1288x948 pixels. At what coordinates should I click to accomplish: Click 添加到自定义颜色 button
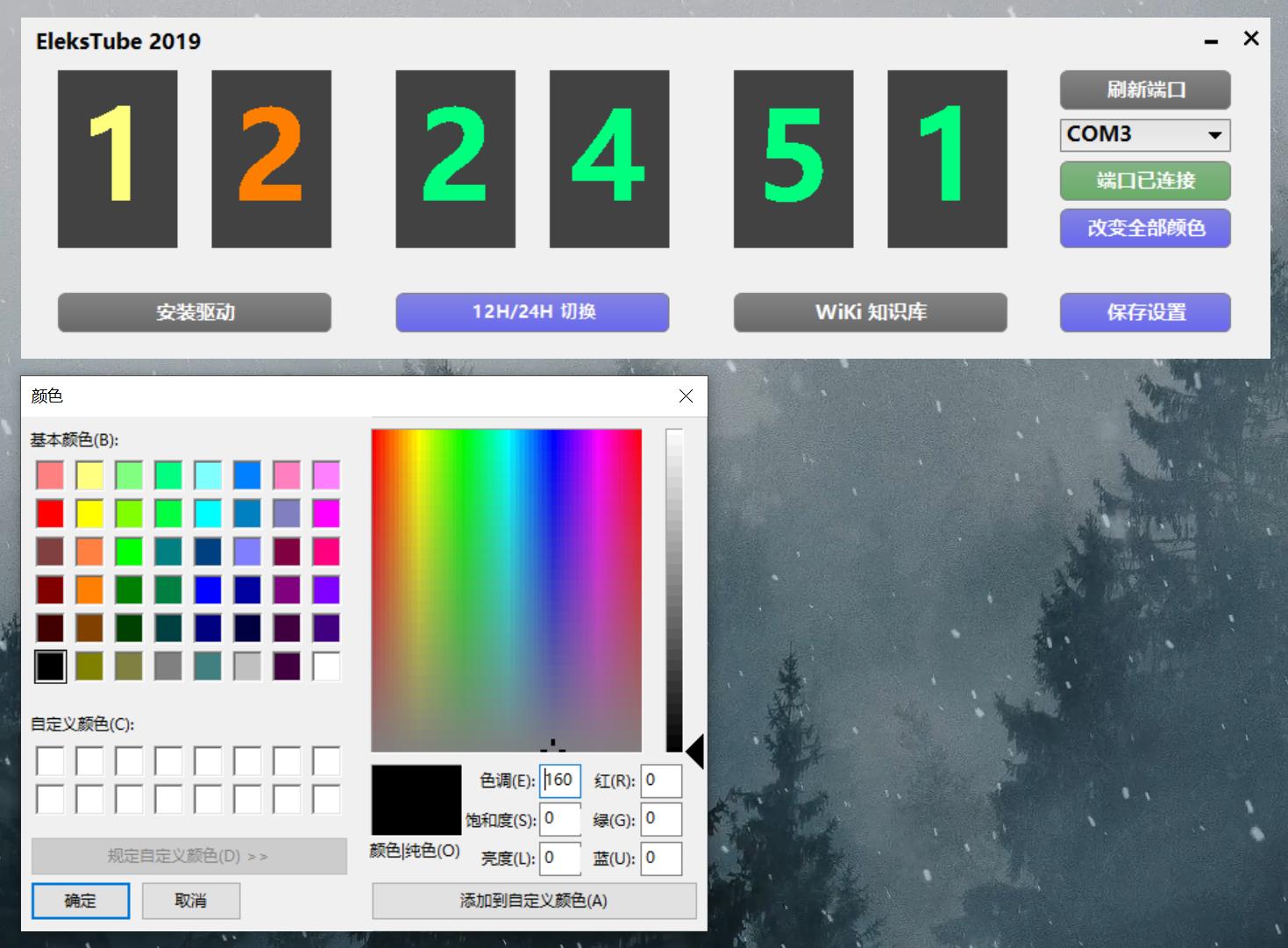coord(534,901)
